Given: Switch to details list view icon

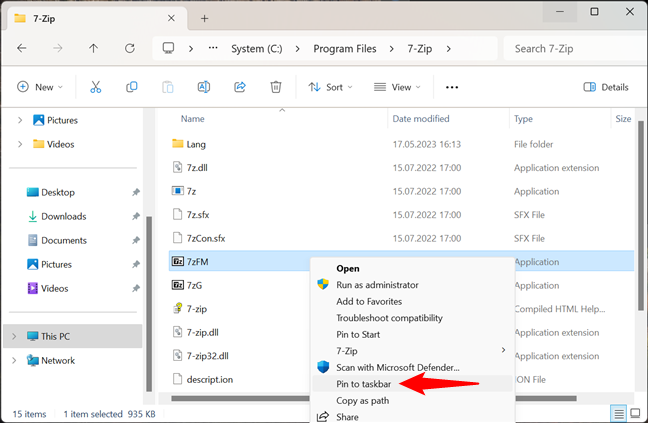Looking at the screenshot, I should tap(619, 413).
